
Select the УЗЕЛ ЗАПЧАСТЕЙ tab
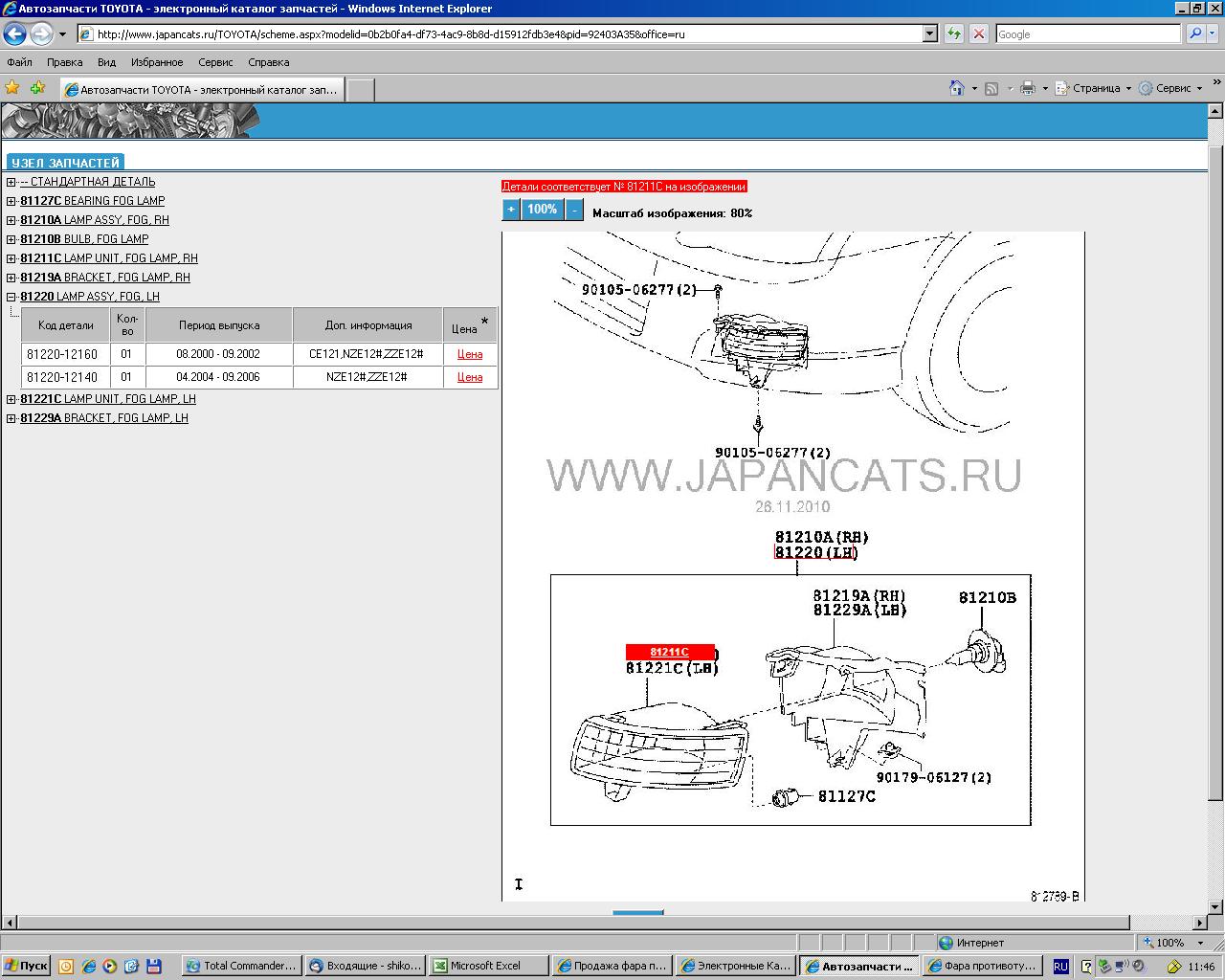pos(66,163)
